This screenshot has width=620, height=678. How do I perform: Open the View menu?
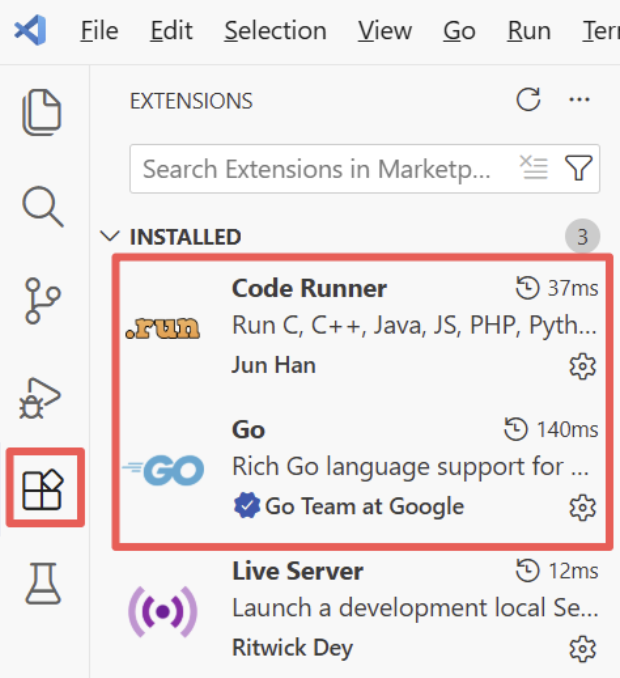pos(385,31)
